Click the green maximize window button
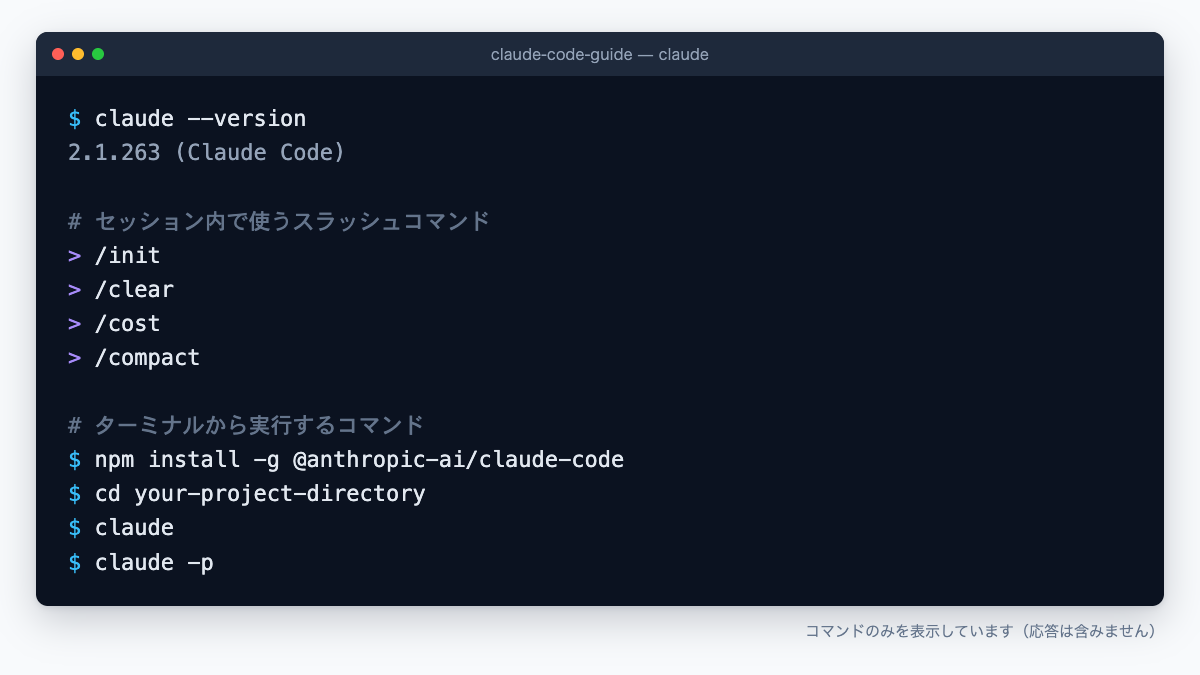 pos(98,54)
